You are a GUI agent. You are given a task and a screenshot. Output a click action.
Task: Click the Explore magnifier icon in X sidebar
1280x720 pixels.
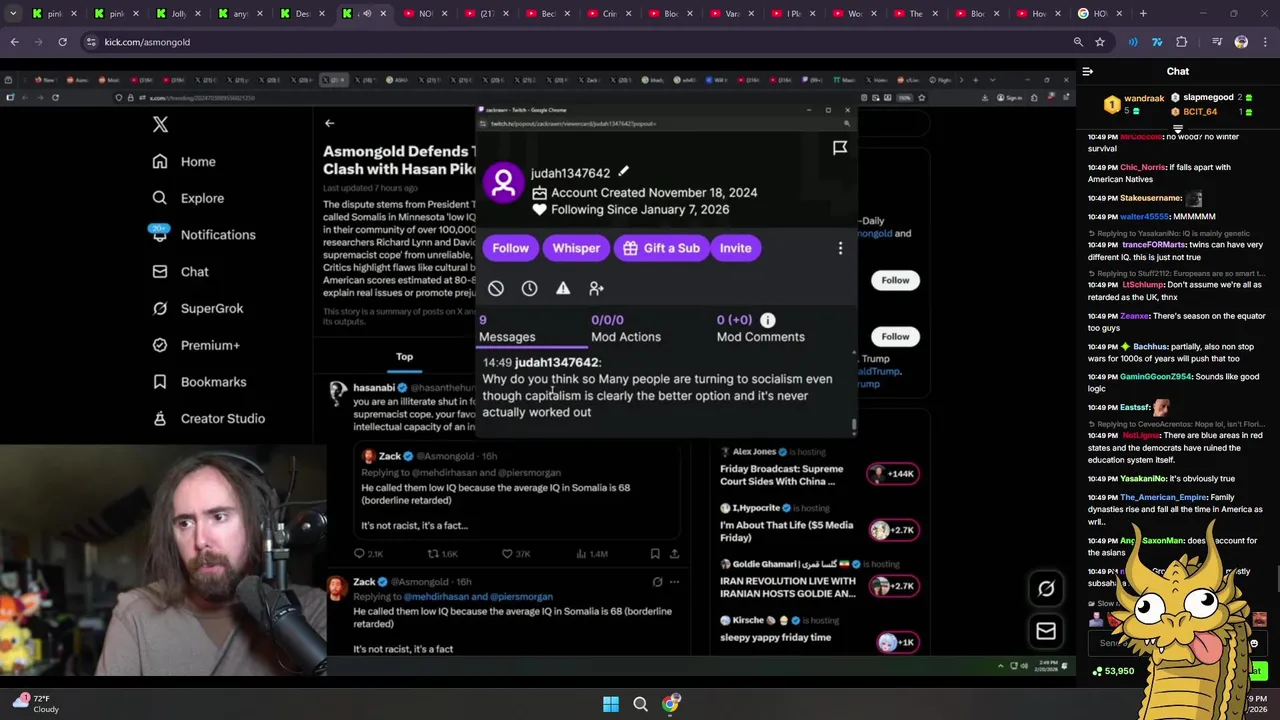coord(160,198)
